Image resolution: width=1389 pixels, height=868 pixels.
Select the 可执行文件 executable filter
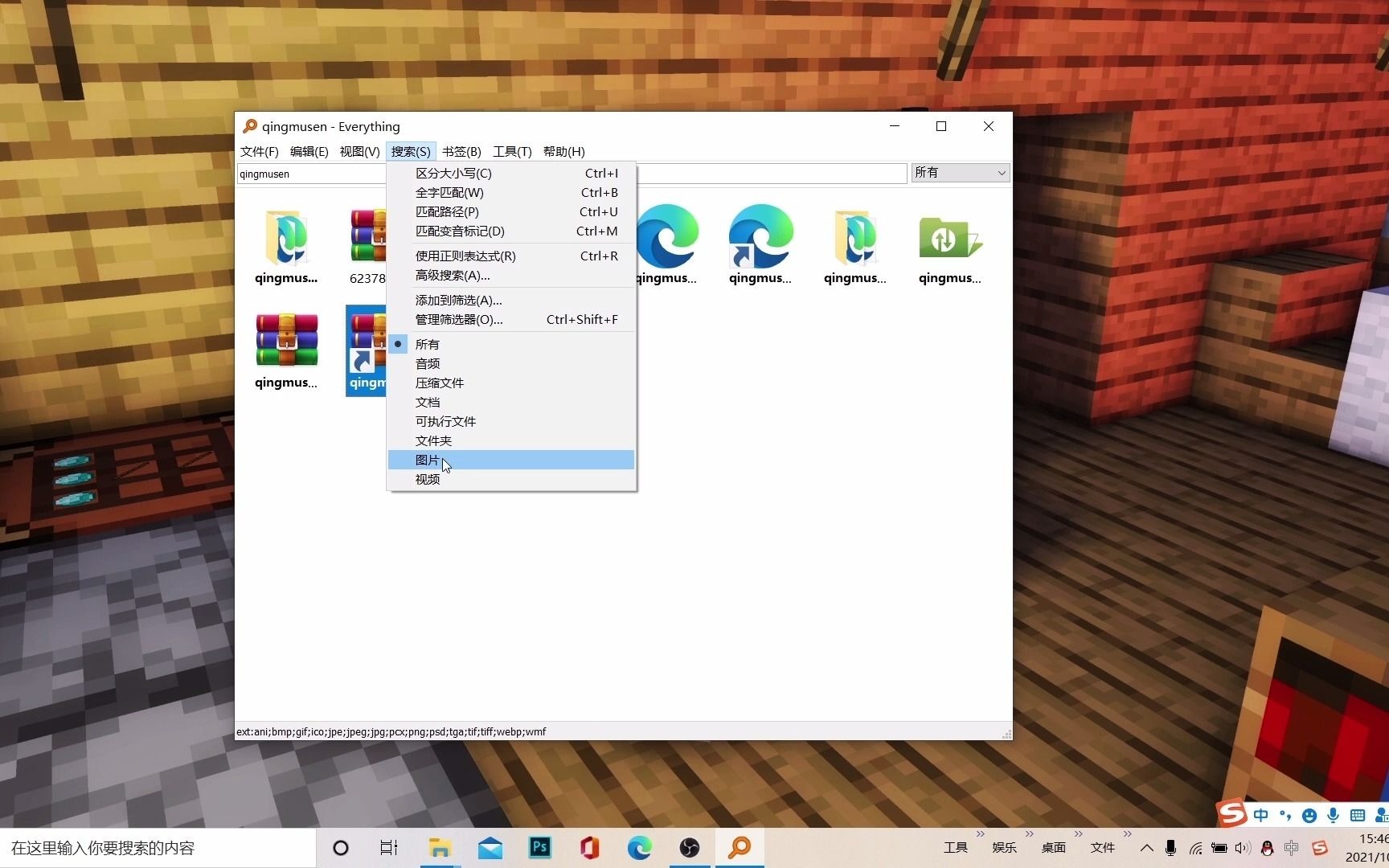point(511,421)
